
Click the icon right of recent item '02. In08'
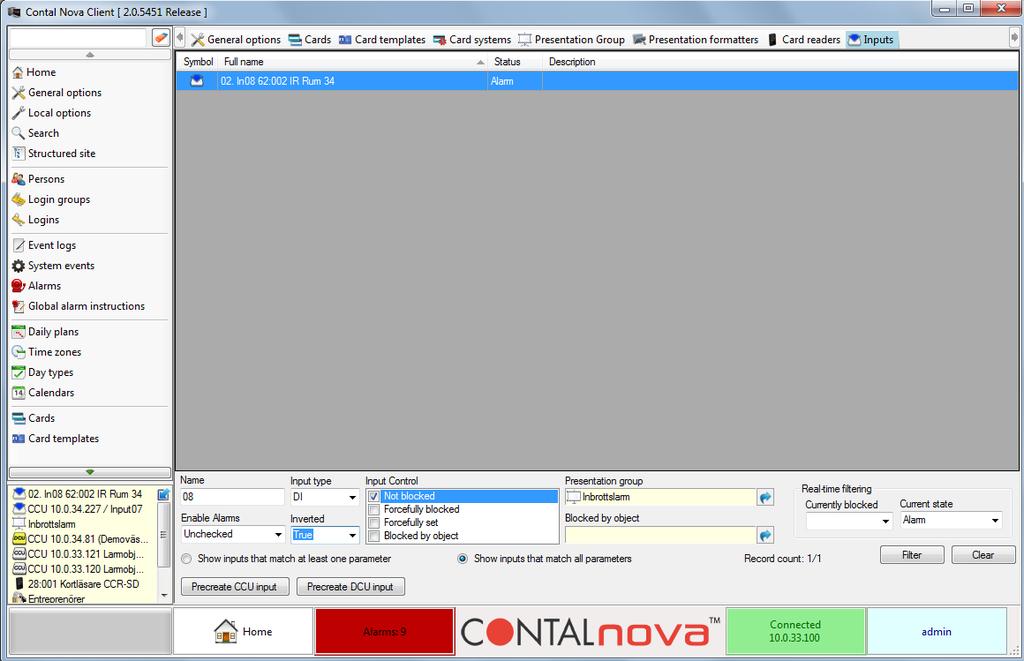click(163, 494)
